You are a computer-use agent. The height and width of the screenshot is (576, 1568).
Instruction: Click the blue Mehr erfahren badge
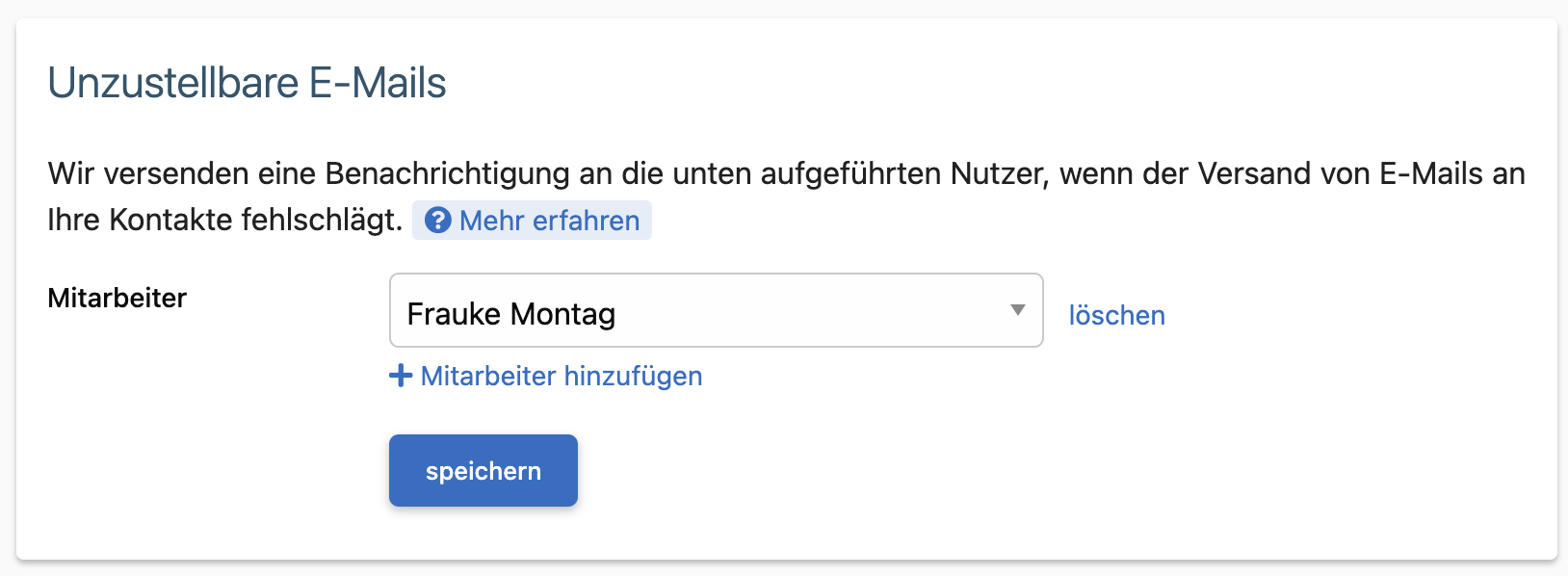(532, 221)
